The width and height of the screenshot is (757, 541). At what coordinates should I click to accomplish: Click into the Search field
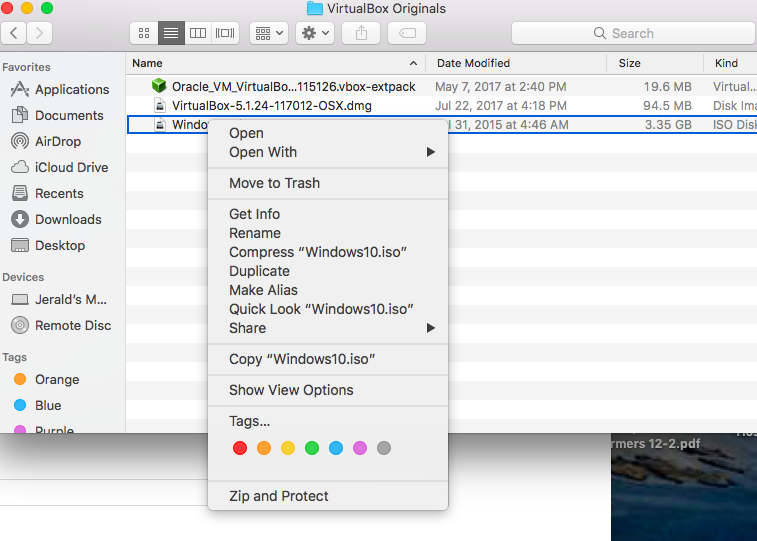(x=633, y=33)
